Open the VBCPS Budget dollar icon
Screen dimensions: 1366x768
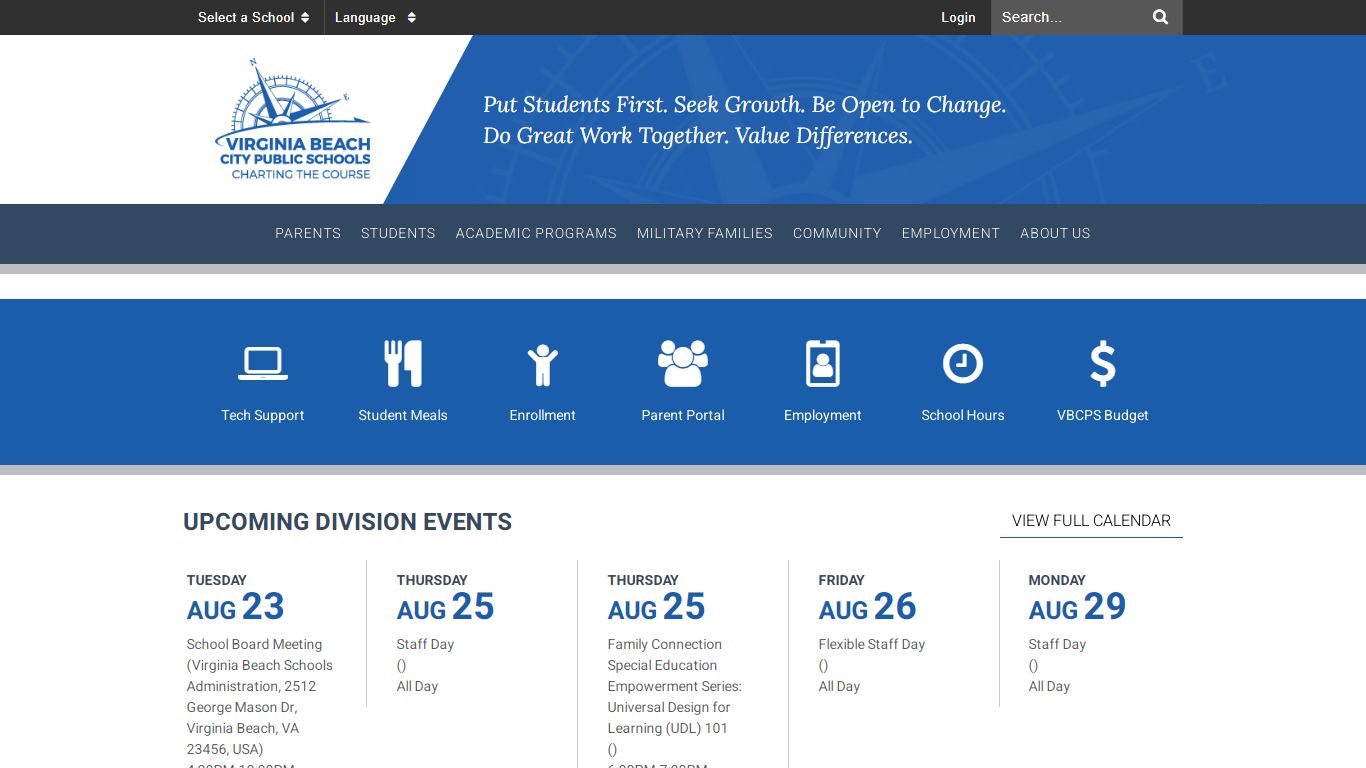(1103, 364)
